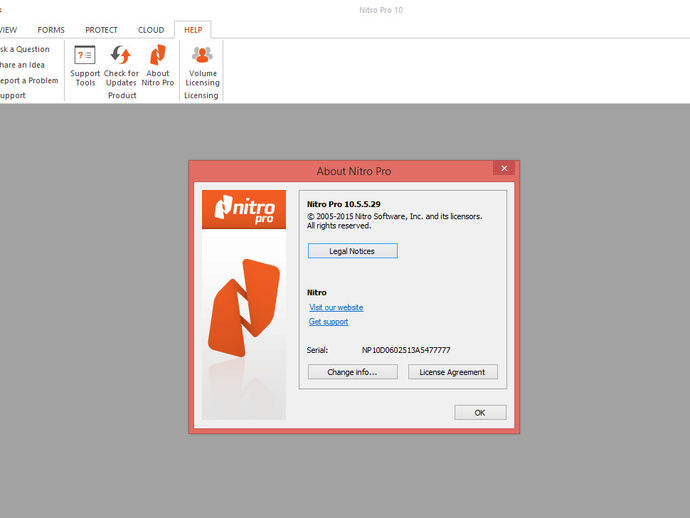Click the copyright 2005-2015 Nitro Software text
Screen dimensions: 690x518
coord(395,217)
